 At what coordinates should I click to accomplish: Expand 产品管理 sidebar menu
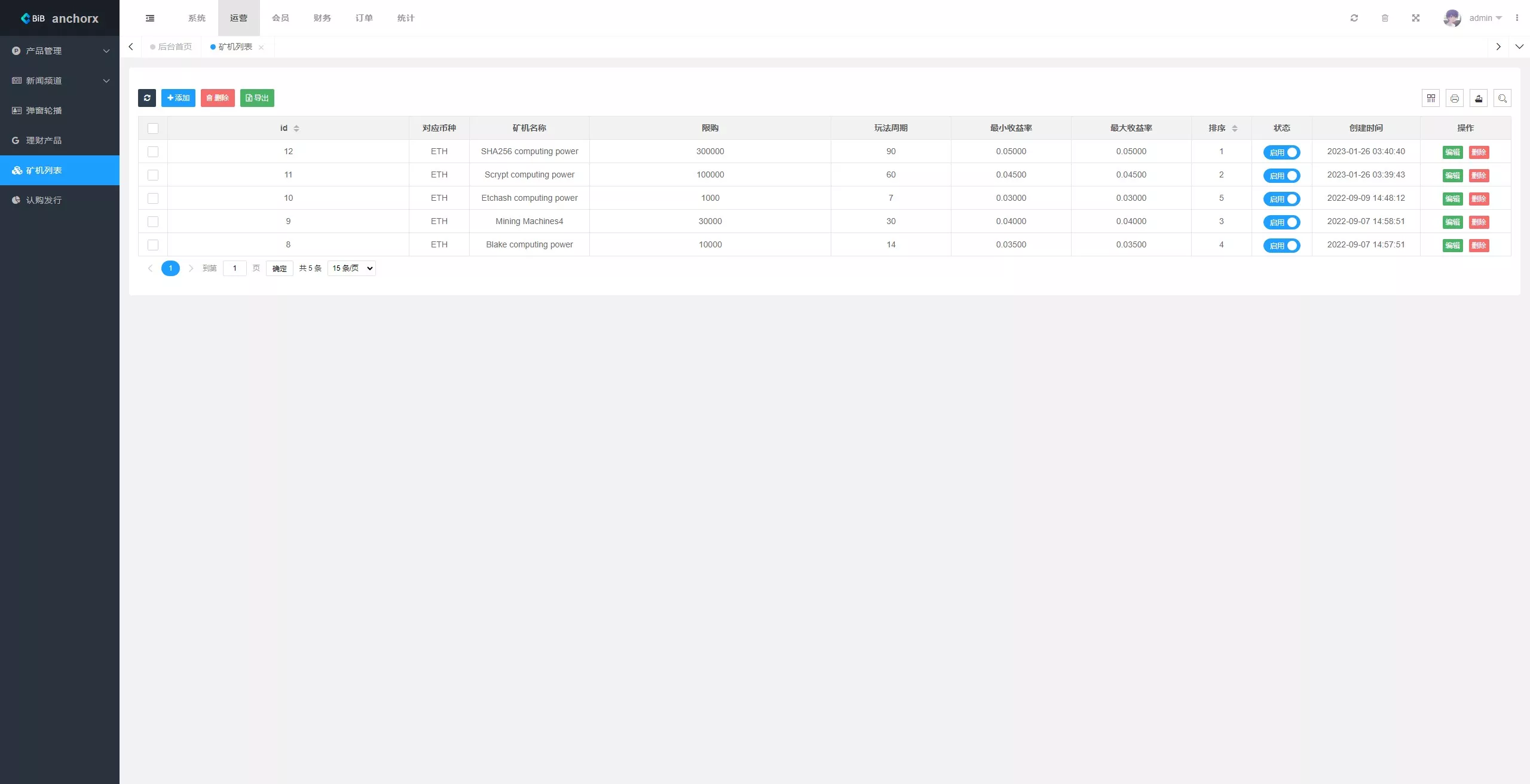click(60, 51)
